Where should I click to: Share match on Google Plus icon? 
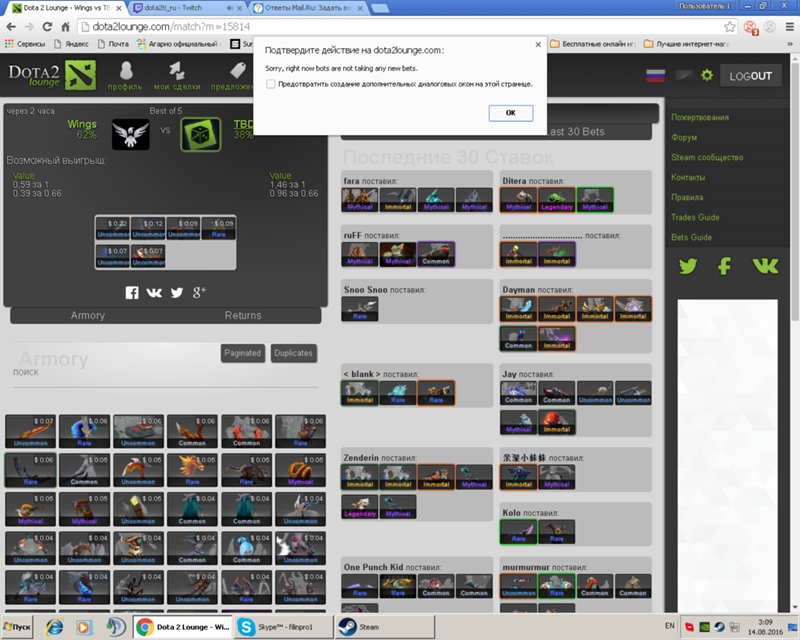tap(199, 292)
